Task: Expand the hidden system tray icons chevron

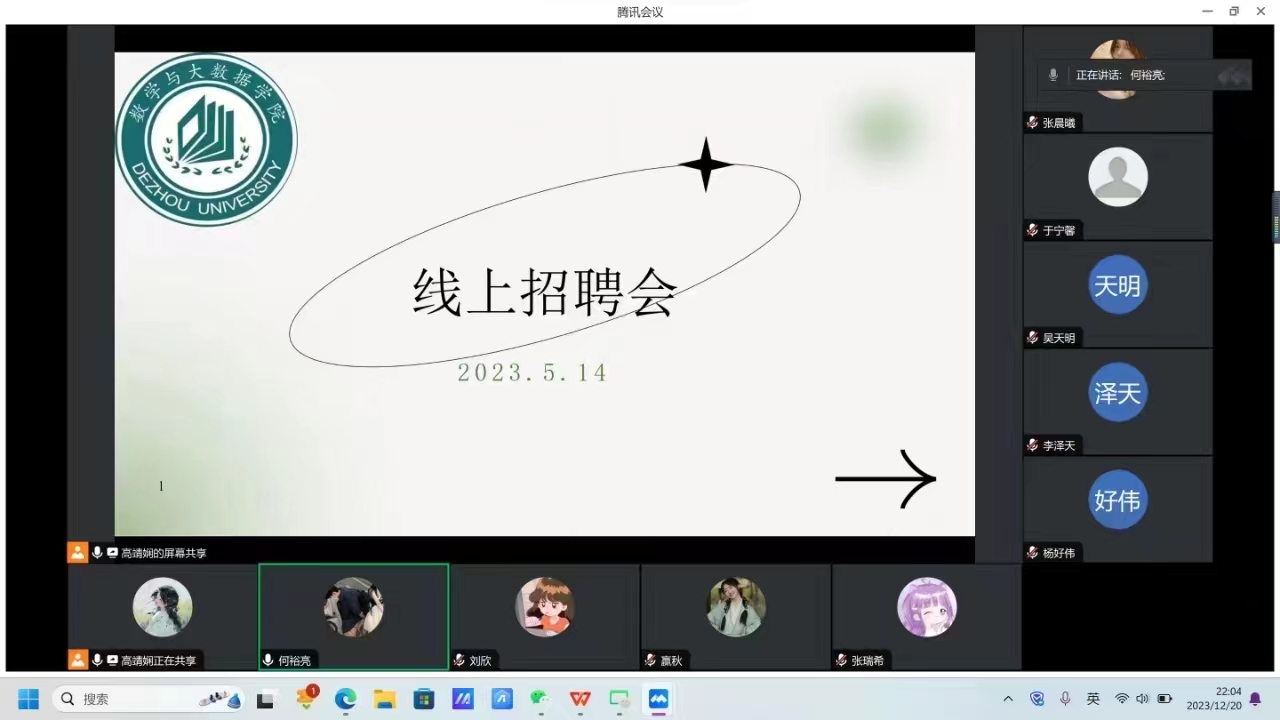Action: pos(1008,699)
